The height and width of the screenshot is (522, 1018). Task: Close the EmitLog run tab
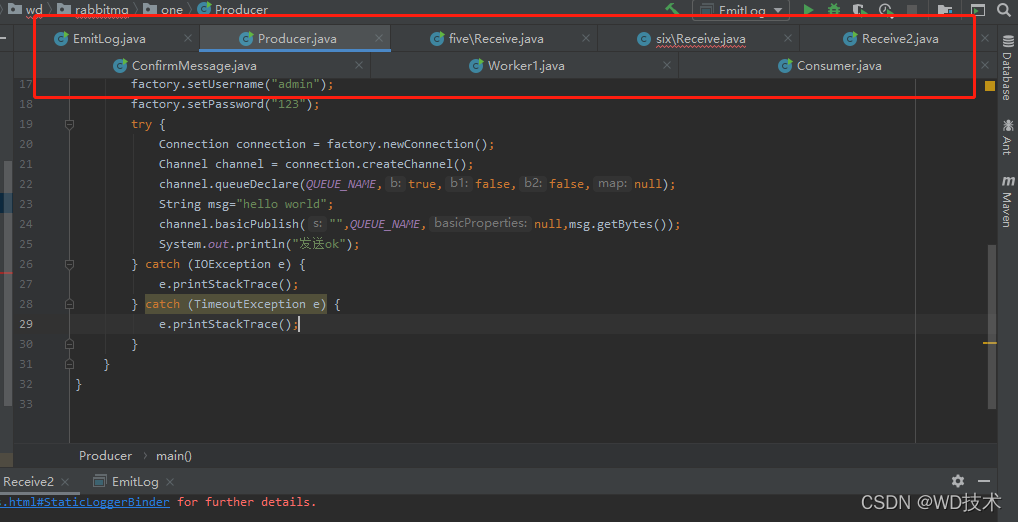pyautogui.click(x=170, y=482)
